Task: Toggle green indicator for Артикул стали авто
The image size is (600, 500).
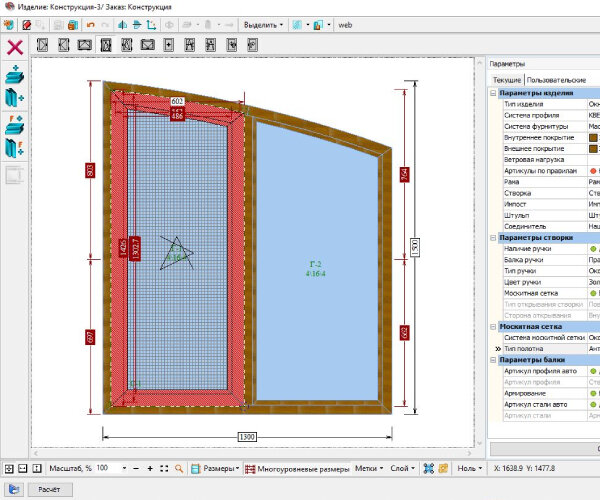Action: (593, 404)
